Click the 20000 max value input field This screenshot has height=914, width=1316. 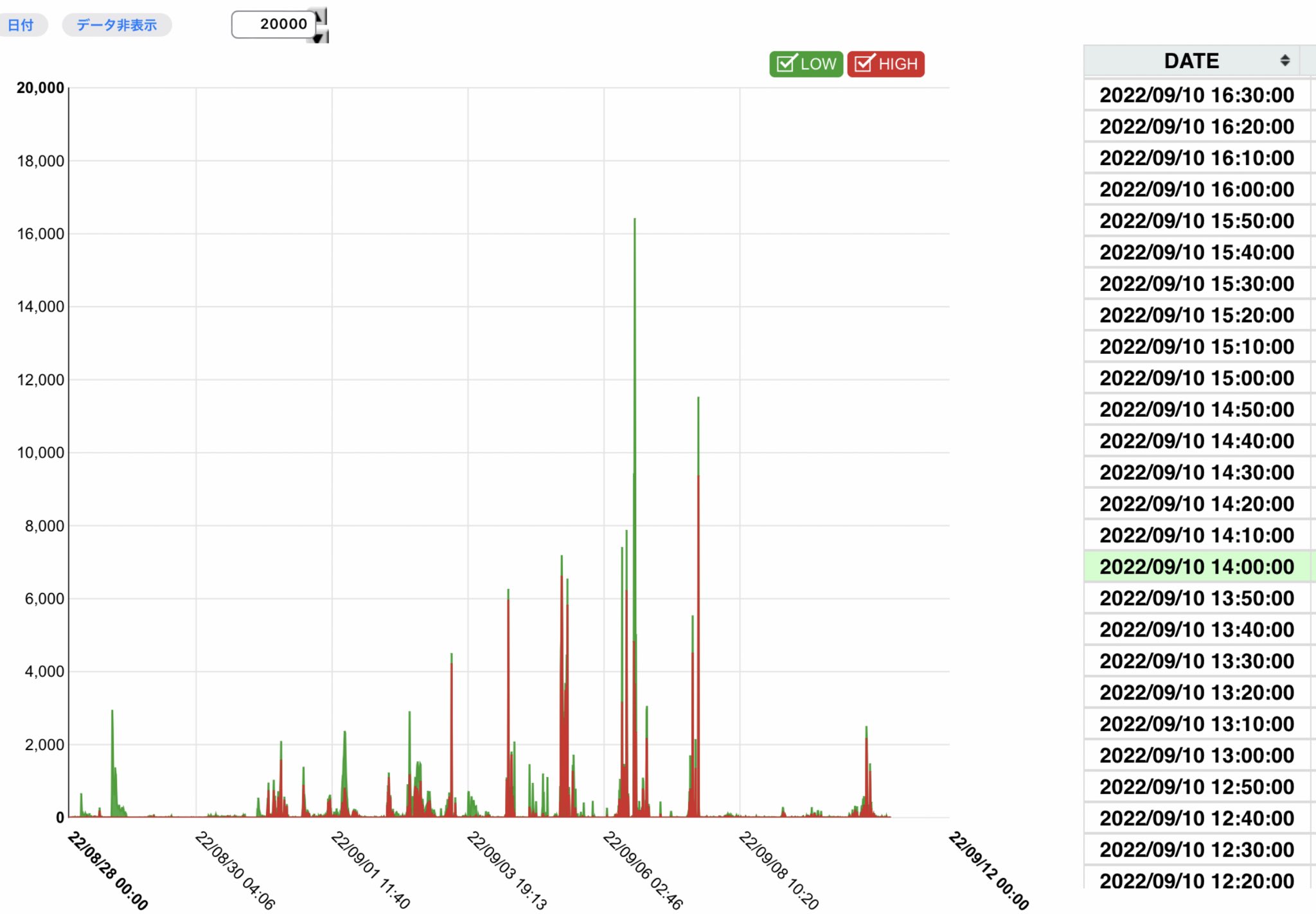click(x=273, y=24)
